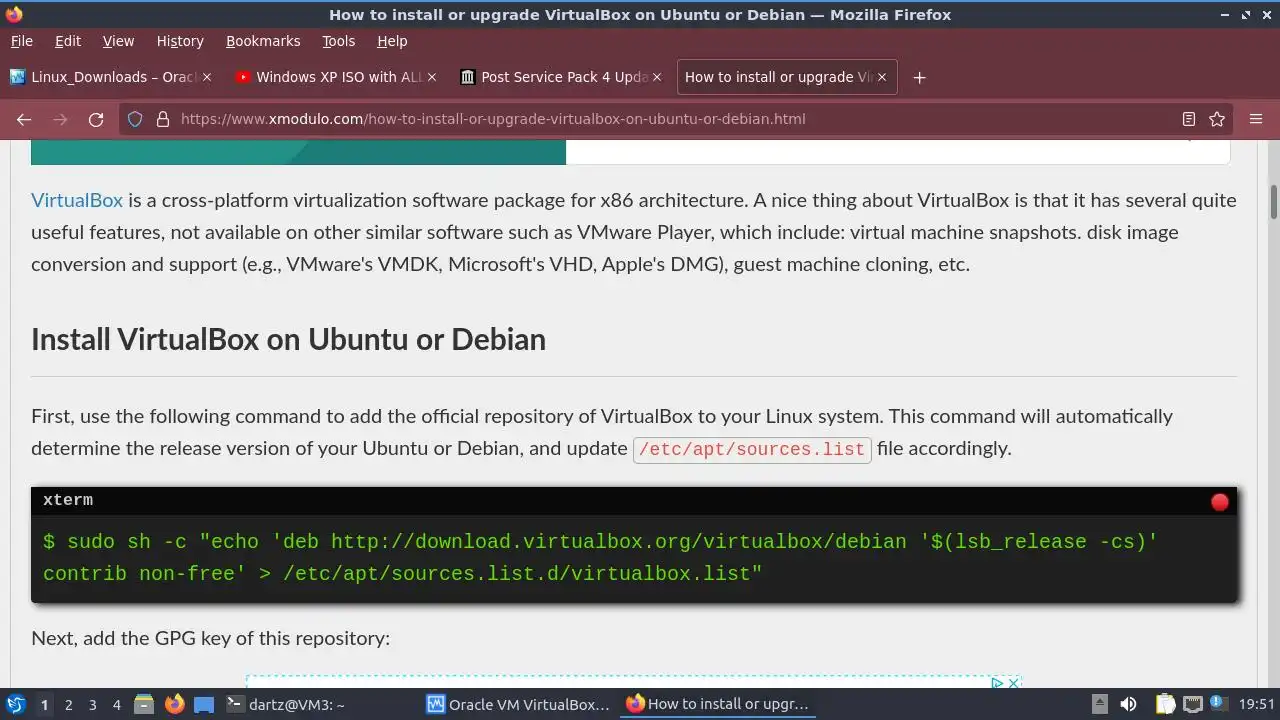Image resolution: width=1280 pixels, height=720 pixels.
Task: Switch to the Post Service Pack 4 tab
Action: [561, 77]
